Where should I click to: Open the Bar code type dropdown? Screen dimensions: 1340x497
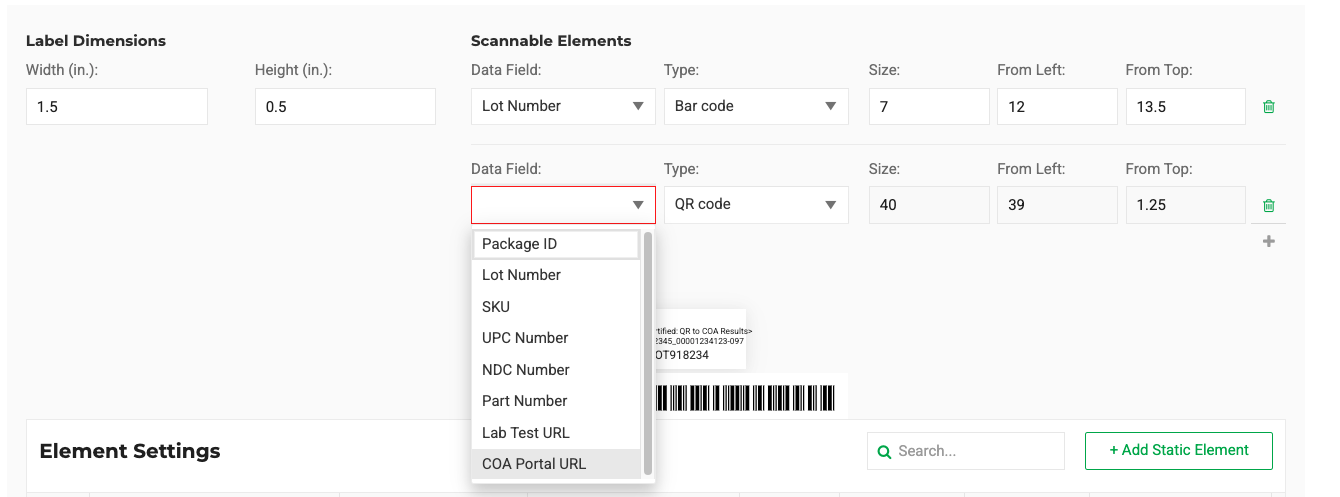(756, 107)
